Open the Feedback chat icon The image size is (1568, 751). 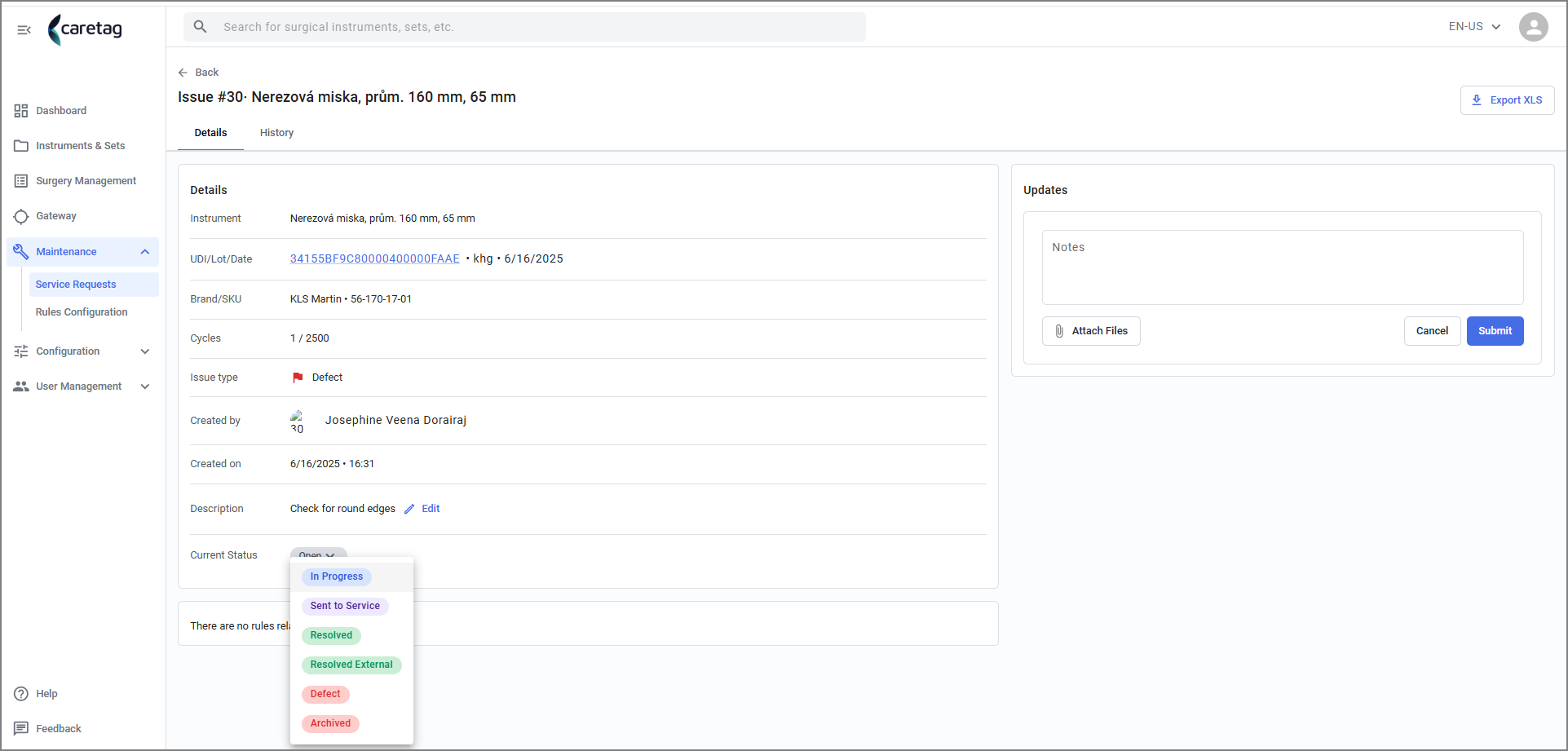21,729
